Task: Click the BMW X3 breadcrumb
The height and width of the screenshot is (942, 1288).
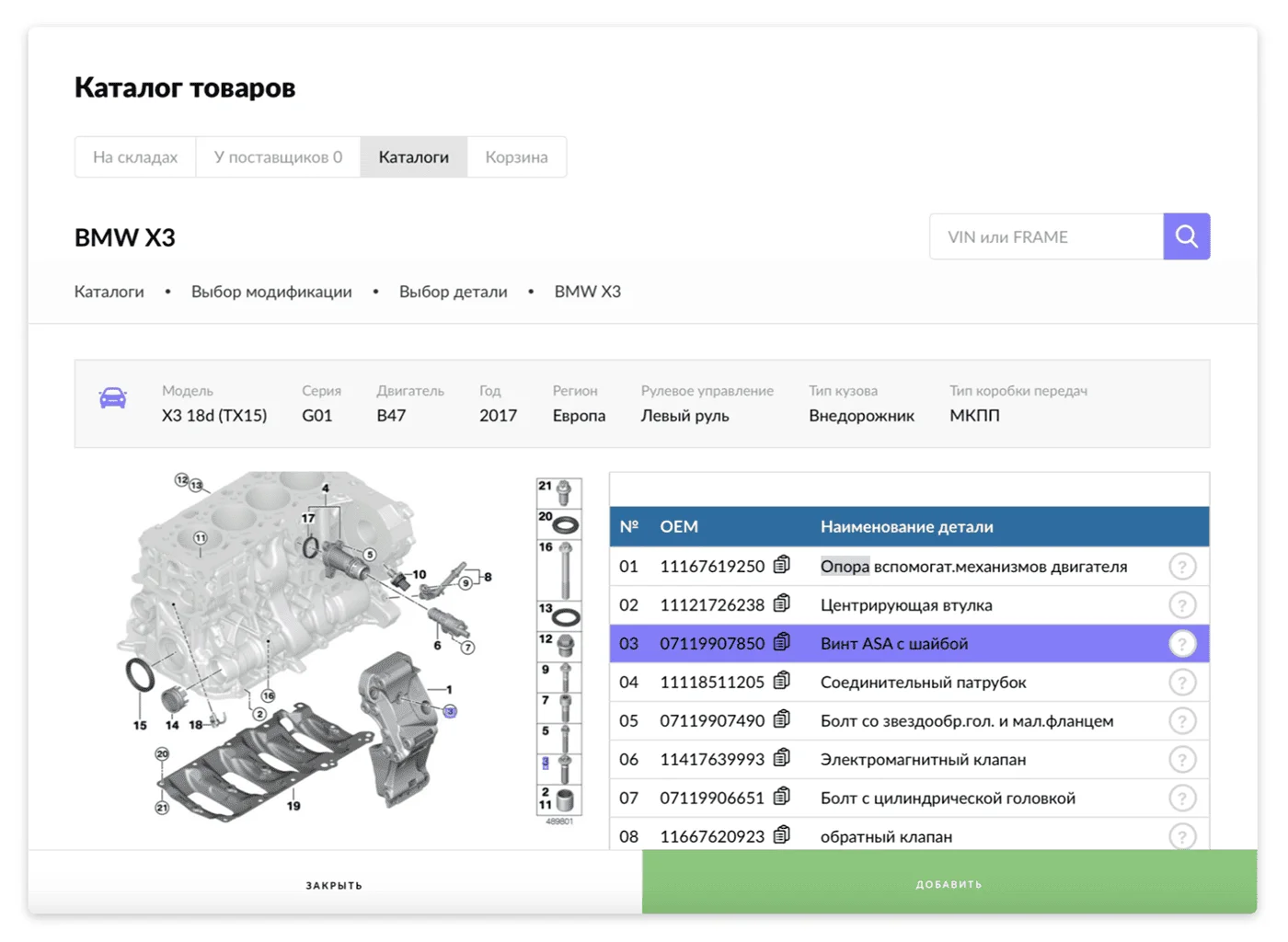Action: (x=588, y=292)
